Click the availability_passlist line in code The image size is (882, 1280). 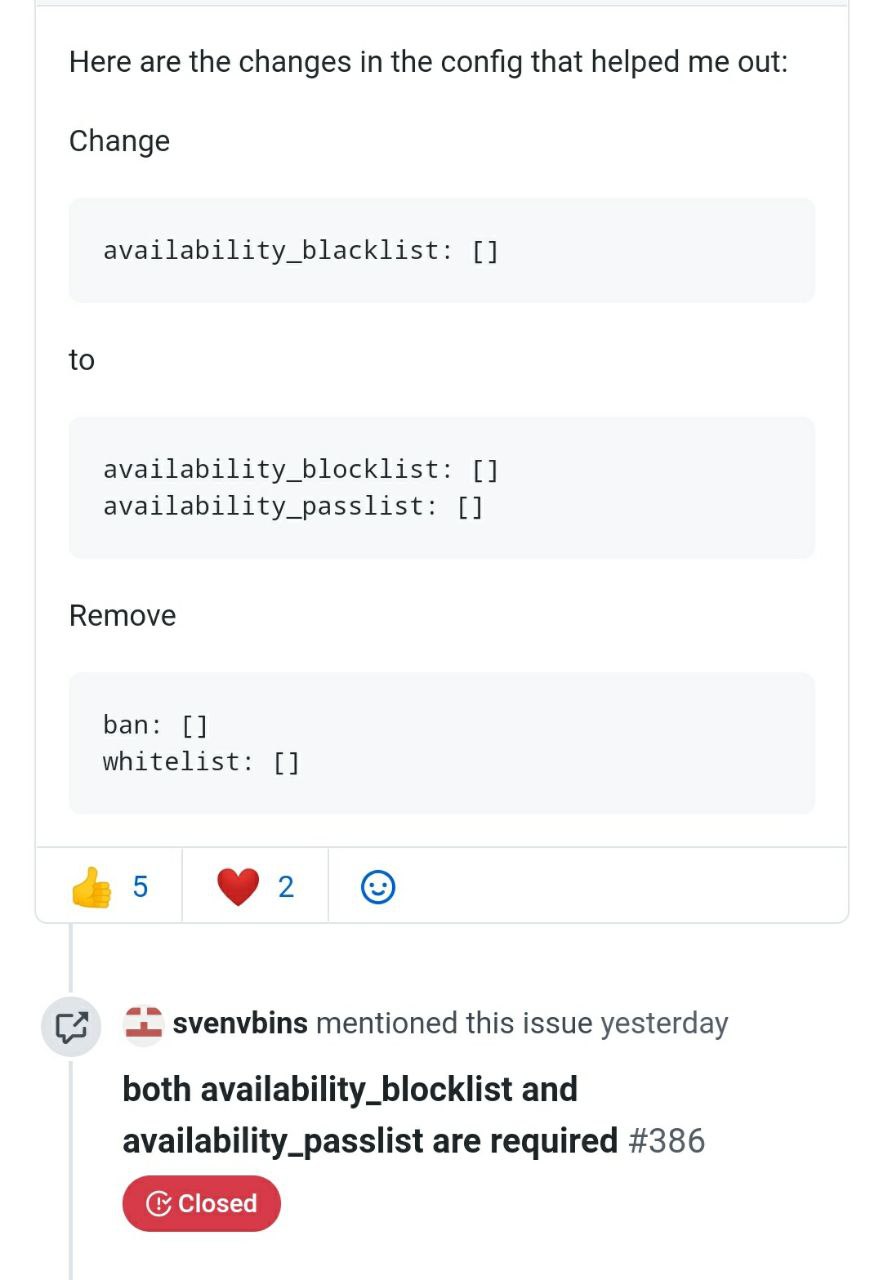pyautogui.click(x=293, y=506)
